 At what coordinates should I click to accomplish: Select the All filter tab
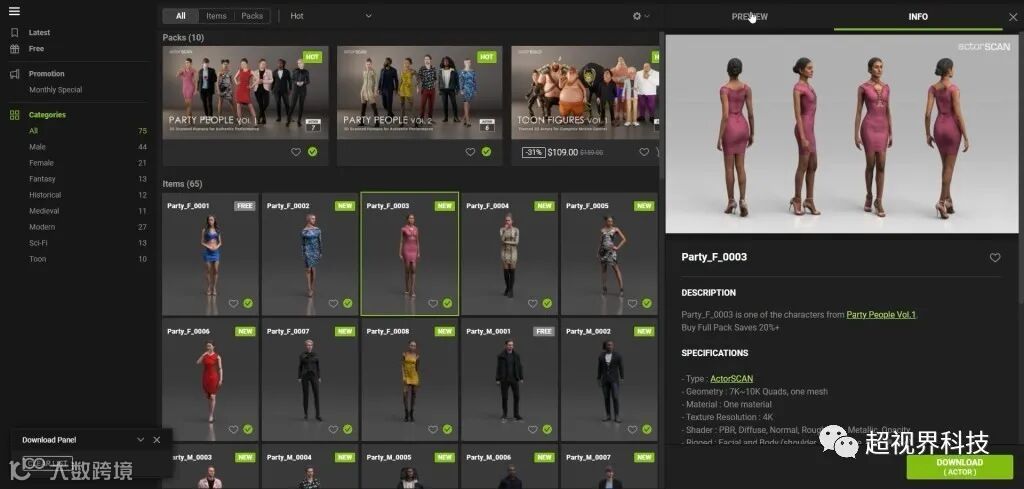181,16
